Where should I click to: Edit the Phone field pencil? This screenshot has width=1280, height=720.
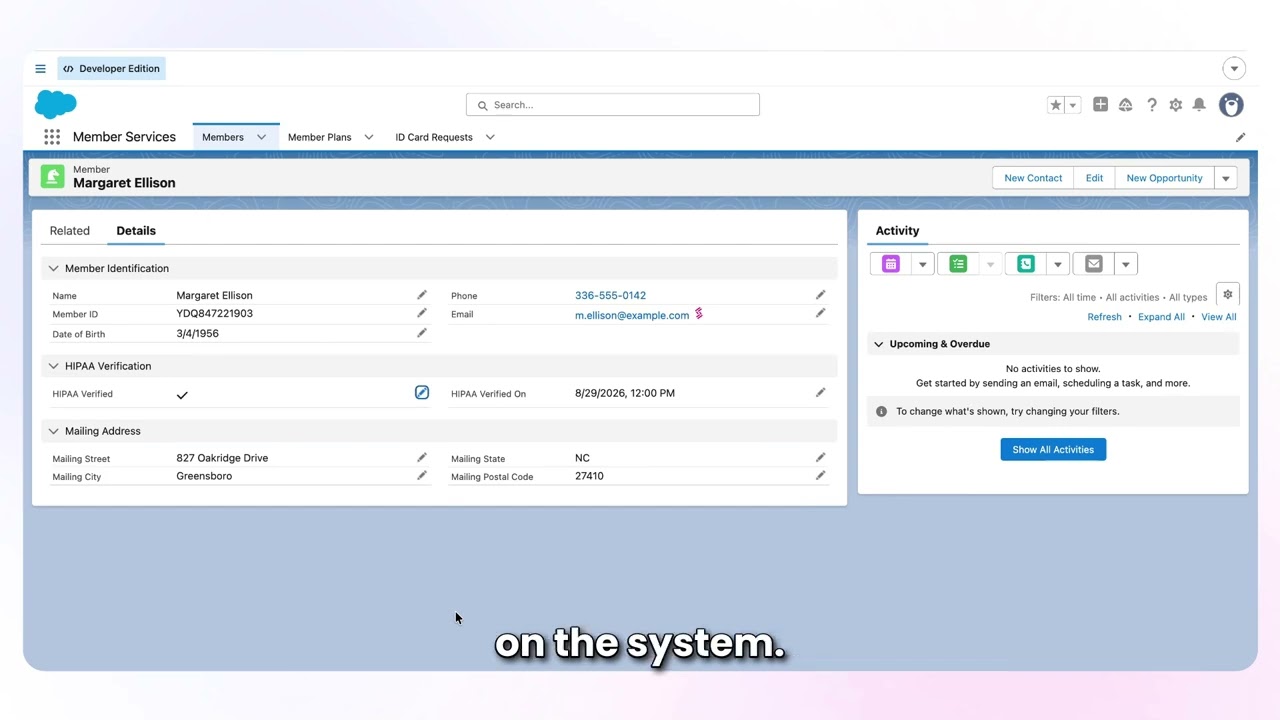tap(820, 295)
